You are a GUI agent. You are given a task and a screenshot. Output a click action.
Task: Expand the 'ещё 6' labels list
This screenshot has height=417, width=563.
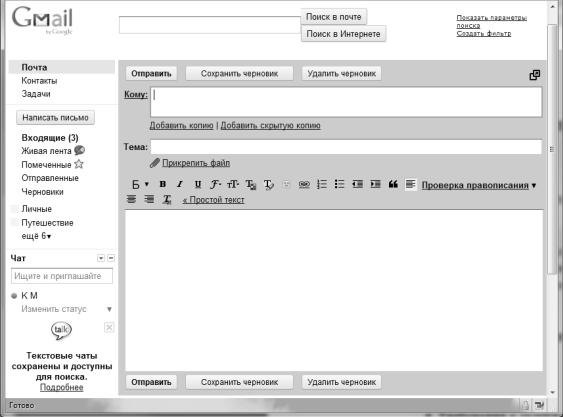[x=36, y=236]
